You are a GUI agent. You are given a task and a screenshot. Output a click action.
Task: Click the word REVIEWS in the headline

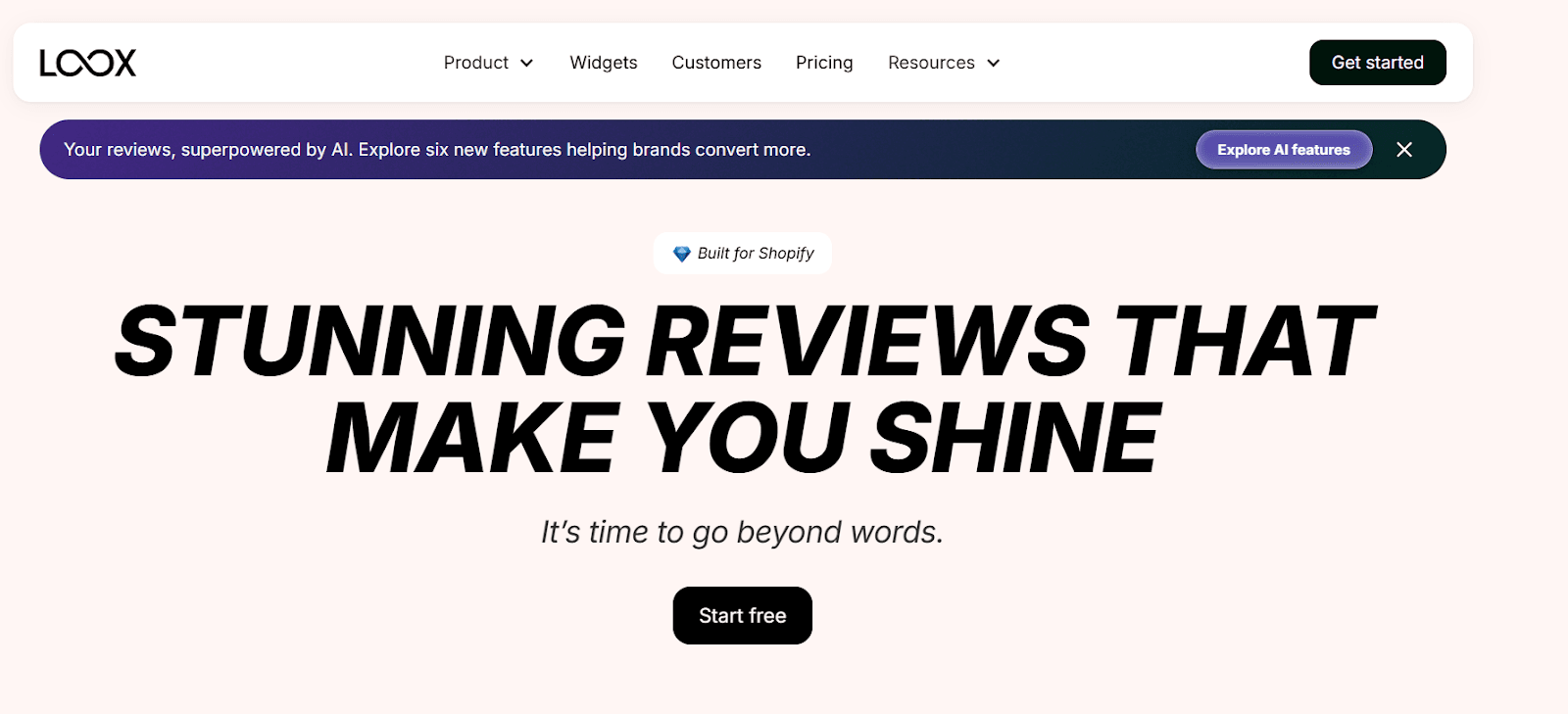pos(867,341)
